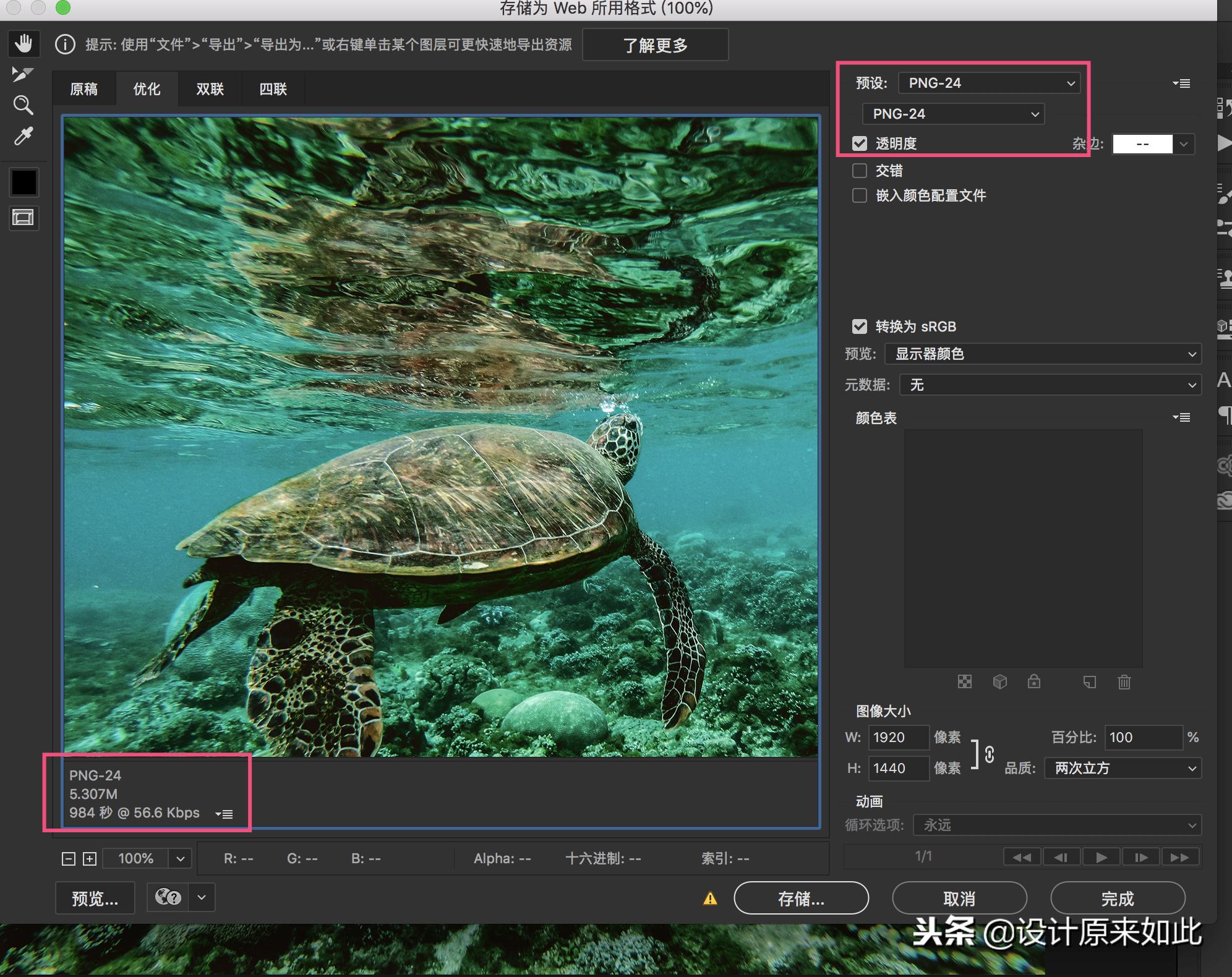The width and height of the screenshot is (1232, 977).
Task: Switch to the 原稿 tab
Action: (83, 89)
